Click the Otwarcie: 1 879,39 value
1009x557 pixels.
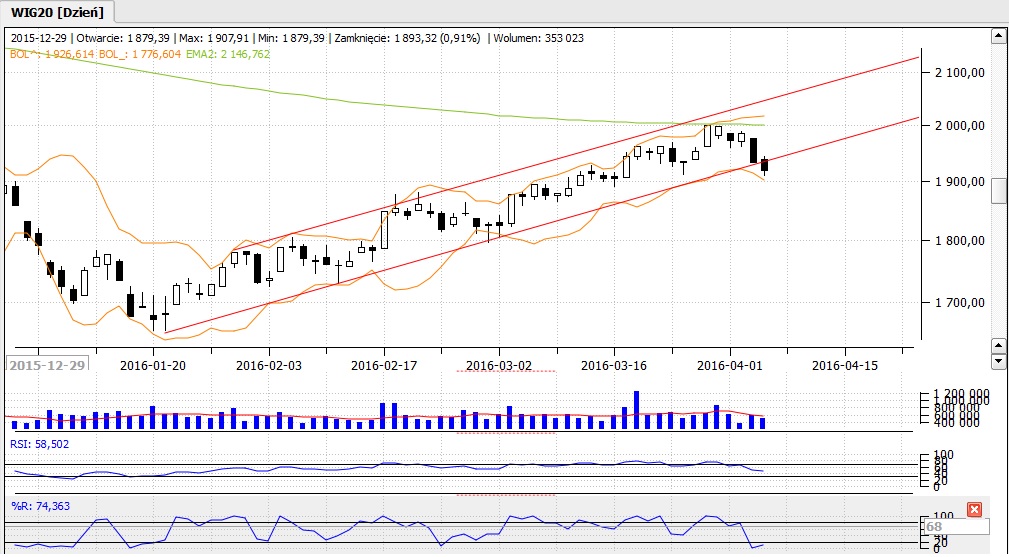123,38
